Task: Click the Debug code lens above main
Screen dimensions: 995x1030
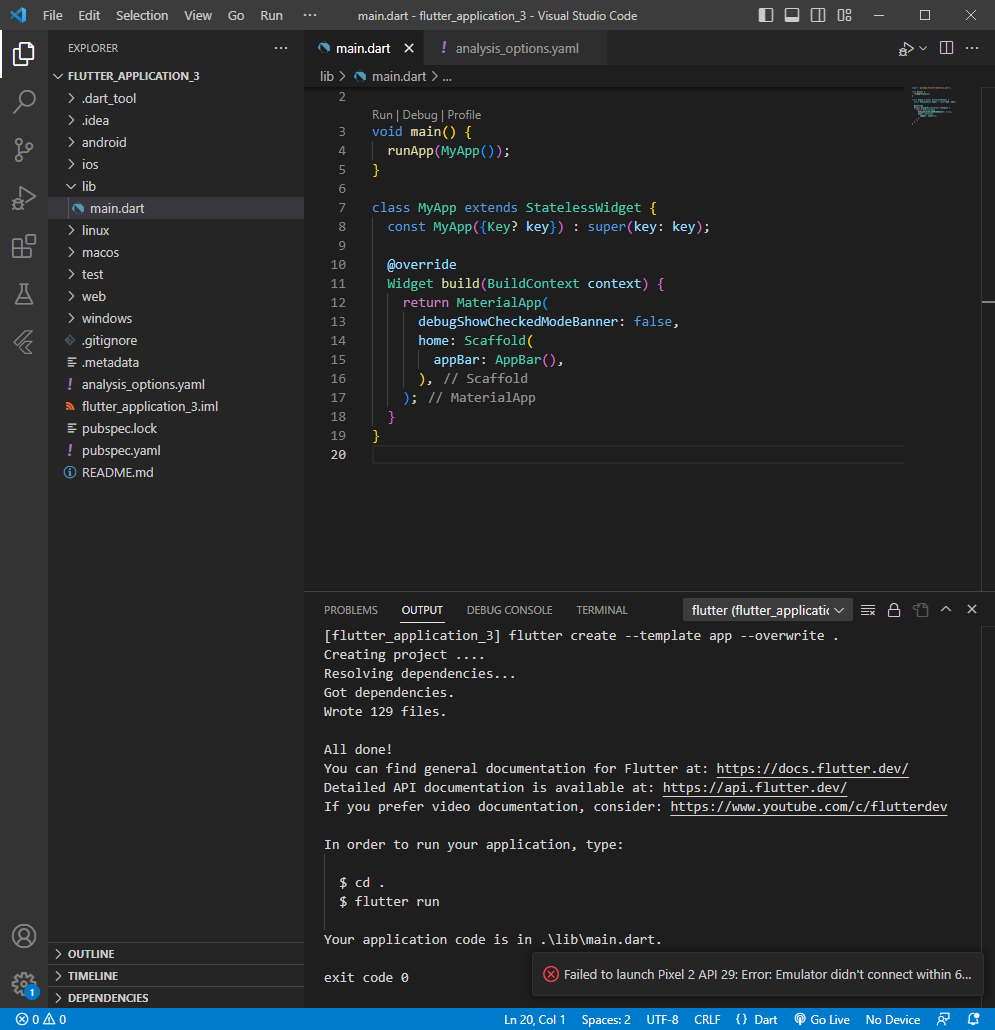Action: (420, 115)
